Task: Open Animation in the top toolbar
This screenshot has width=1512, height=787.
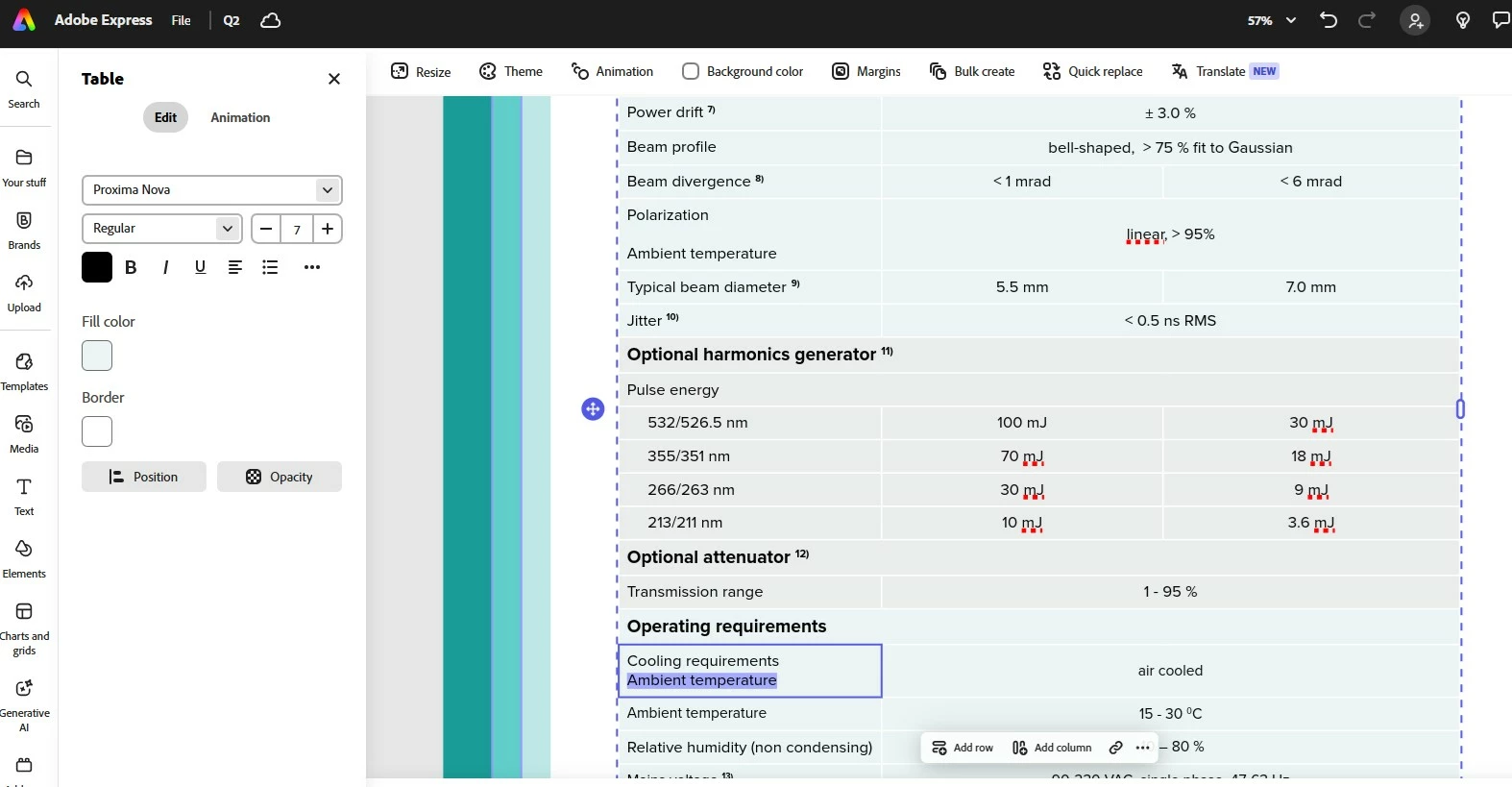Action: 612,71
